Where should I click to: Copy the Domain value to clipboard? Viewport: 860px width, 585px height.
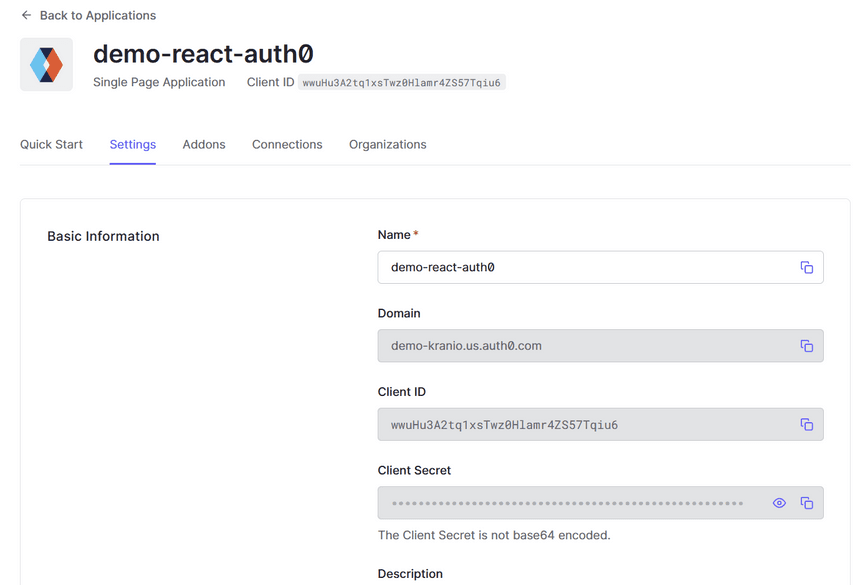pyautogui.click(x=806, y=346)
